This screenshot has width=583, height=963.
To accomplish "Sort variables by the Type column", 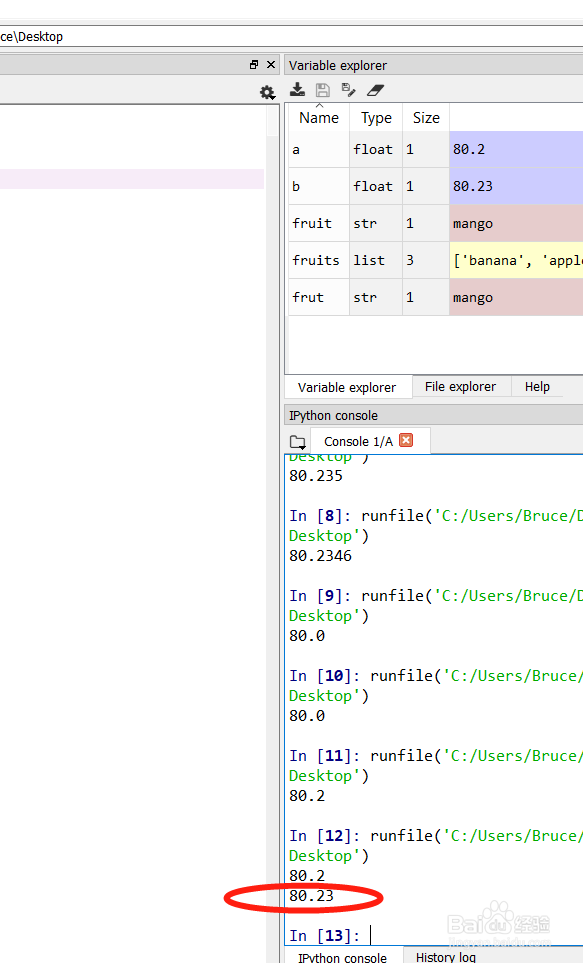I will [x=376, y=117].
